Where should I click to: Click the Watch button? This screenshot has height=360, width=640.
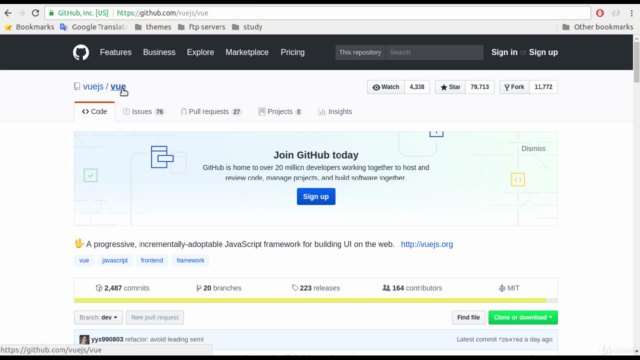coord(386,87)
